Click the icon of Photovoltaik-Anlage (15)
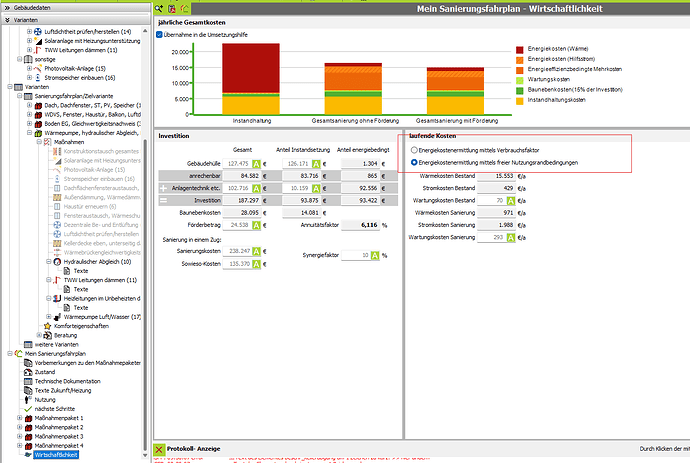 click(38, 69)
